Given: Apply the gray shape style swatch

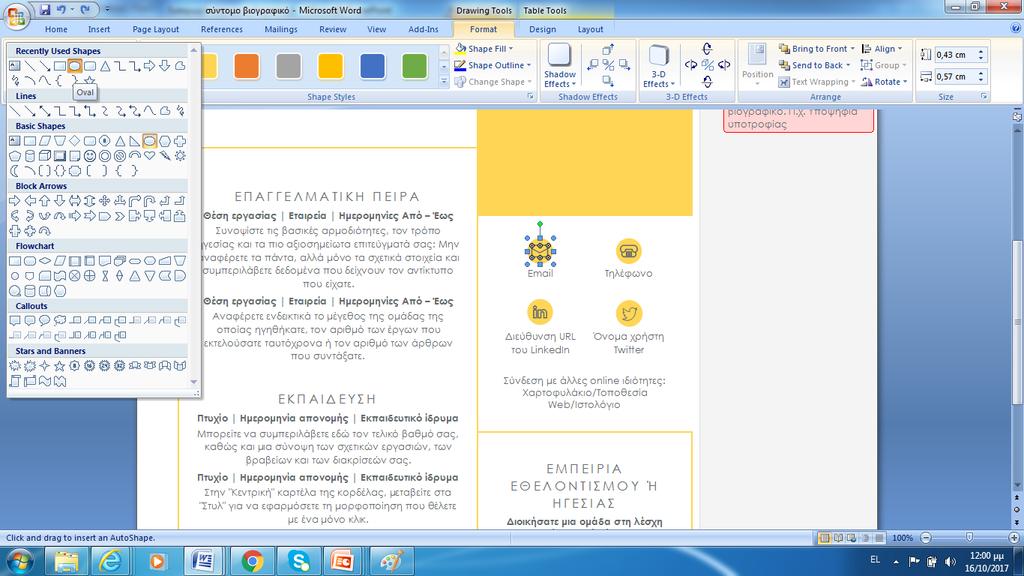Looking at the screenshot, I should (288, 66).
